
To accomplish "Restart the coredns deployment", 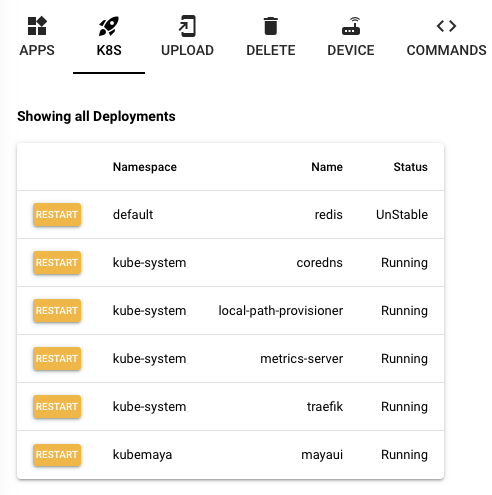I will pyautogui.click(x=57, y=263).
